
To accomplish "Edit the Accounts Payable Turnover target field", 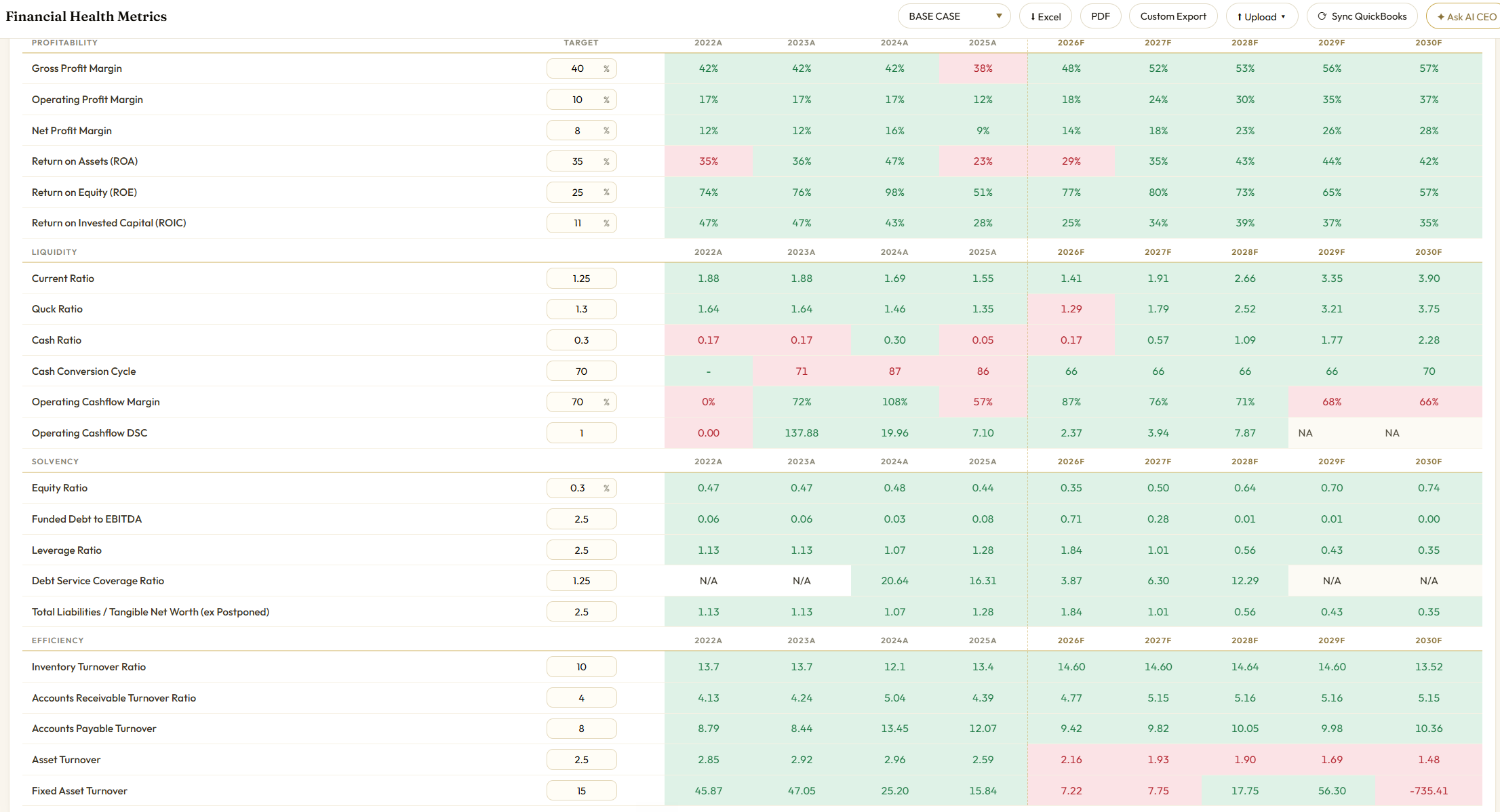I will pos(581,729).
